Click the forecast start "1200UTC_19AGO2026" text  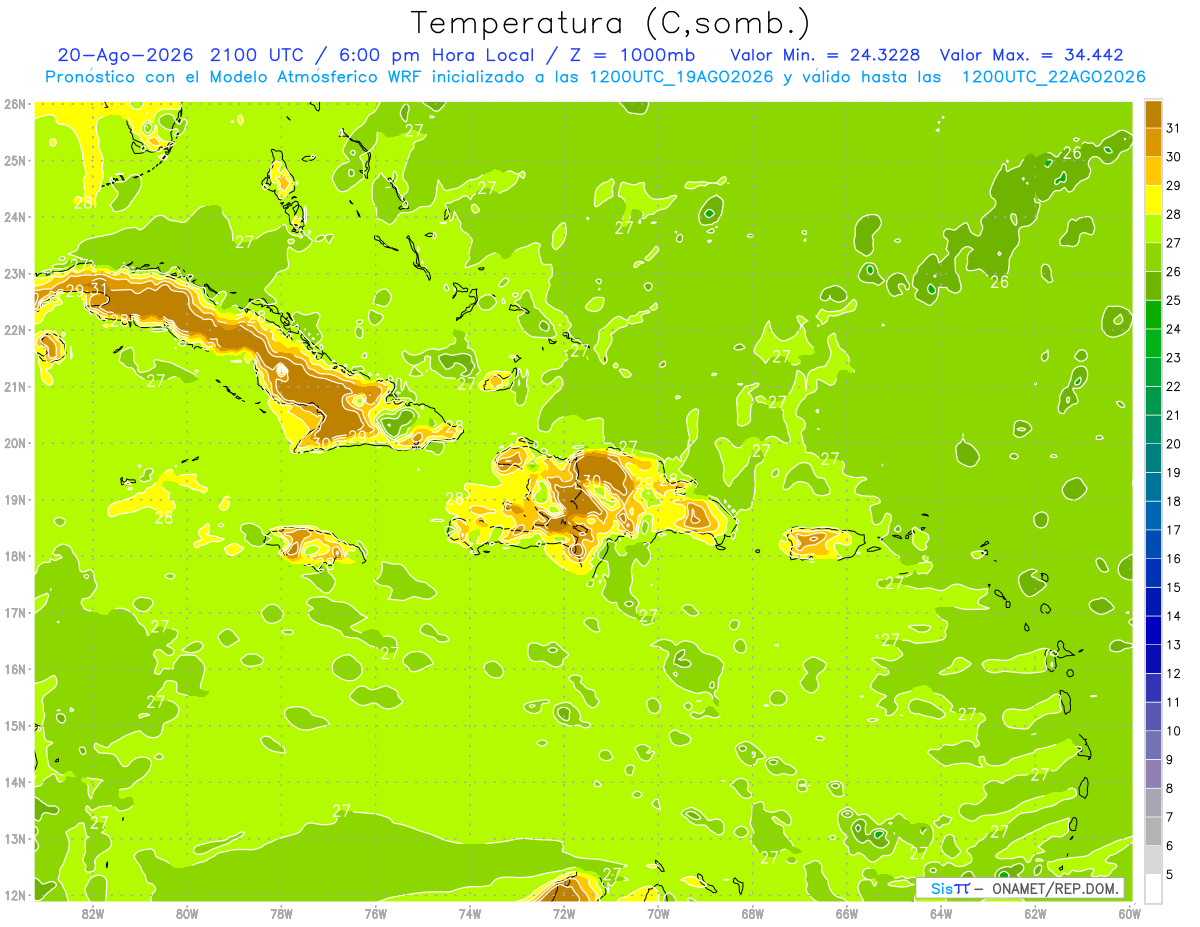tap(682, 77)
